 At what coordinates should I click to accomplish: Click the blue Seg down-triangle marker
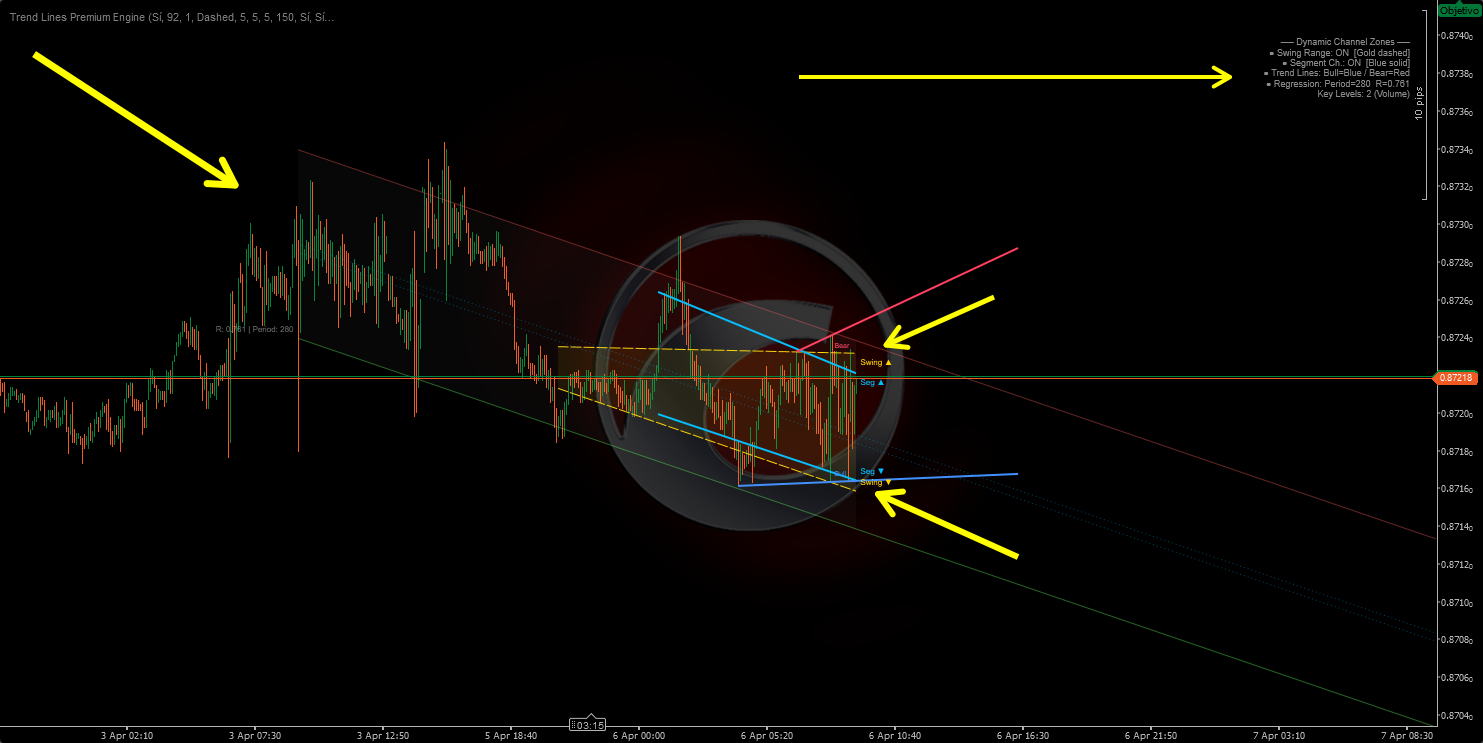(872, 471)
